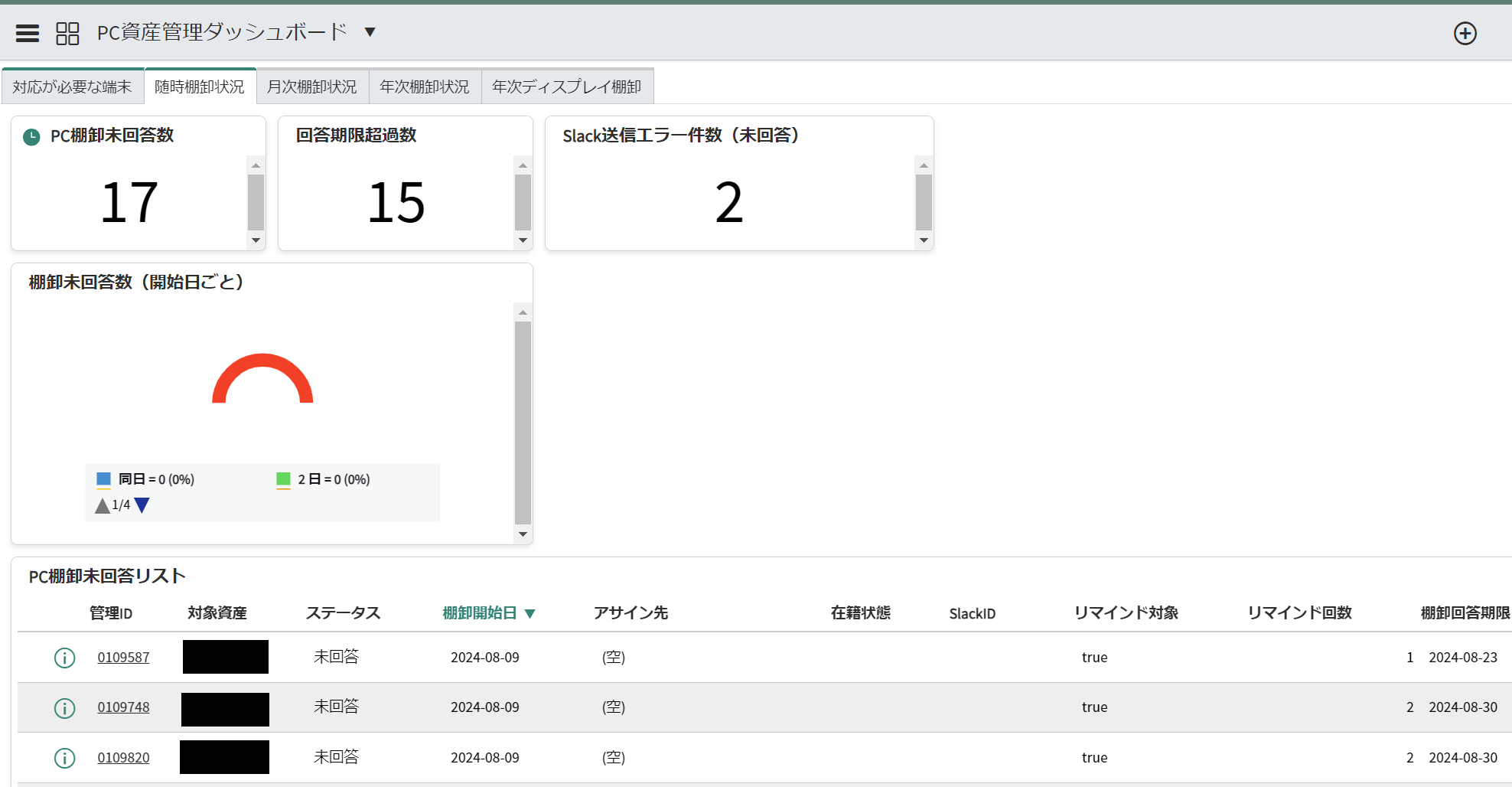Screen dimensions: 1512x787
Task: Click down arrow of PC棚卸未回答数 scrollbar
Action: pos(256,240)
